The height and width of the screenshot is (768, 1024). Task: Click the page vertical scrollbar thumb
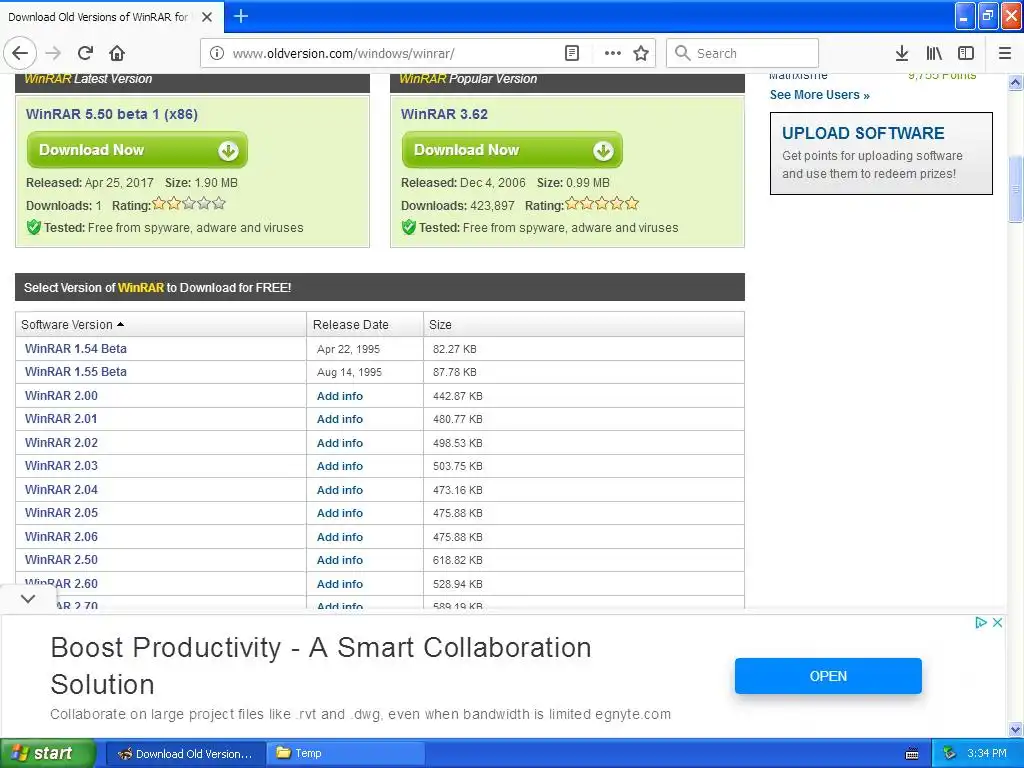(1016, 189)
